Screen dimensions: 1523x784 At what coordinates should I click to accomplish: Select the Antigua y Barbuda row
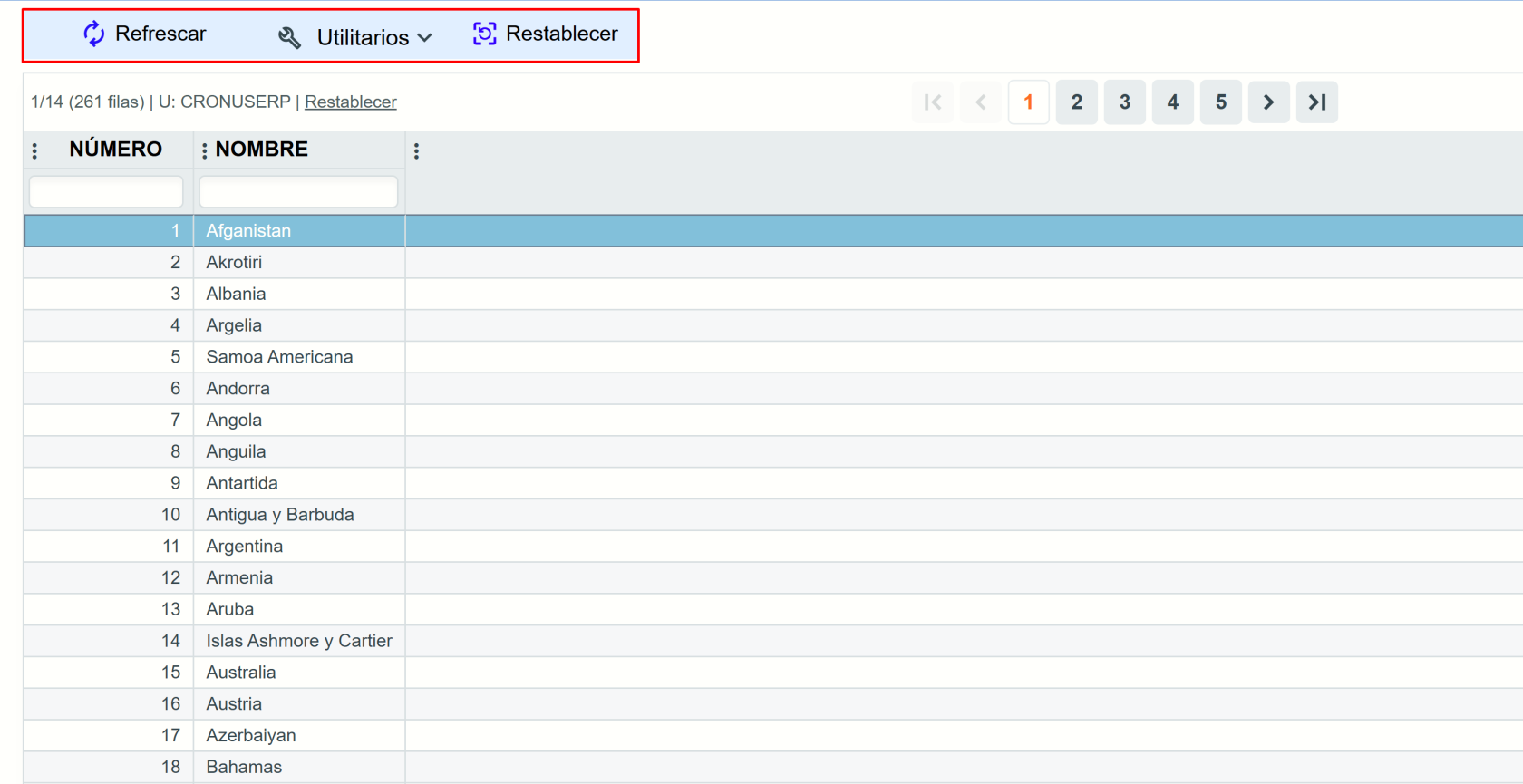pyautogui.click(x=773, y=515)
